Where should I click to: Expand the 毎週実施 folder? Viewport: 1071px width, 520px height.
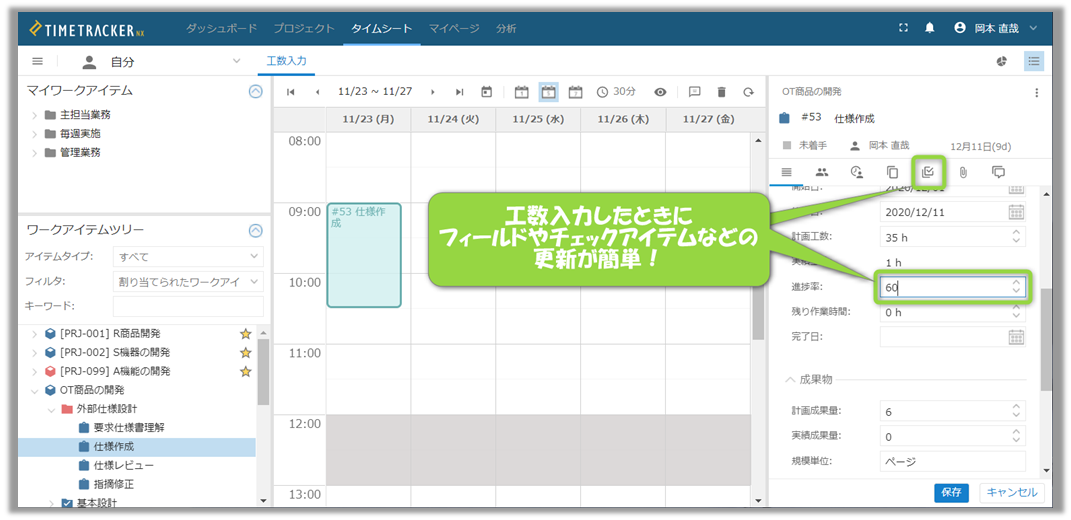click(x=35, y=133)
